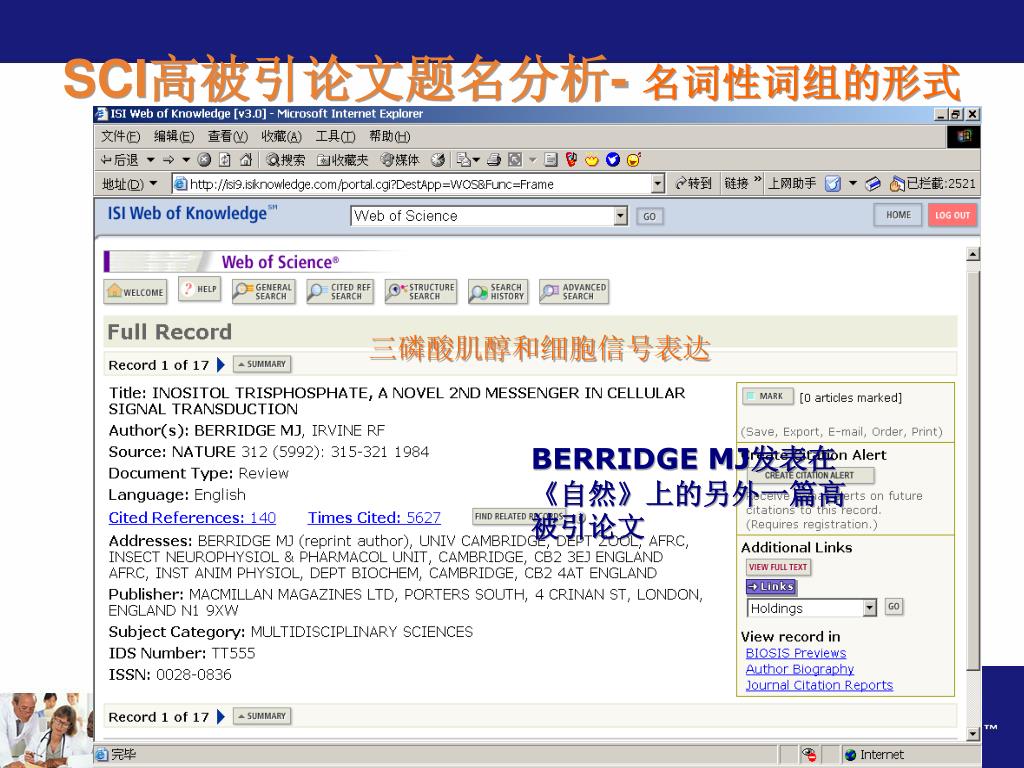Click the HOME button
This screenshot has height=768, width=1024.
click(x=898, y=215)
